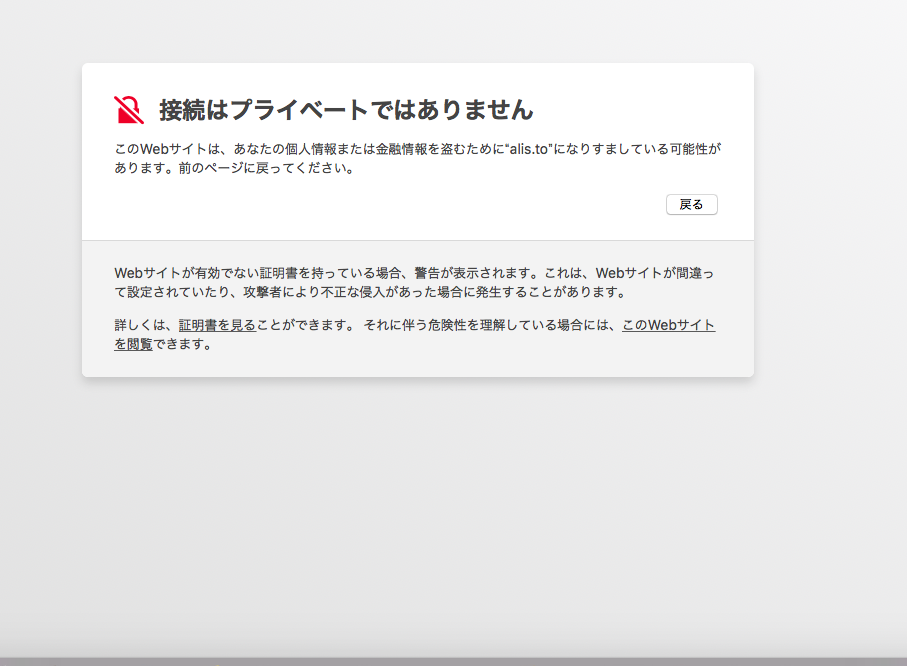Click the text できます after the browse link
This screenshot has width=907, height=666.
(x=182, y=344)
